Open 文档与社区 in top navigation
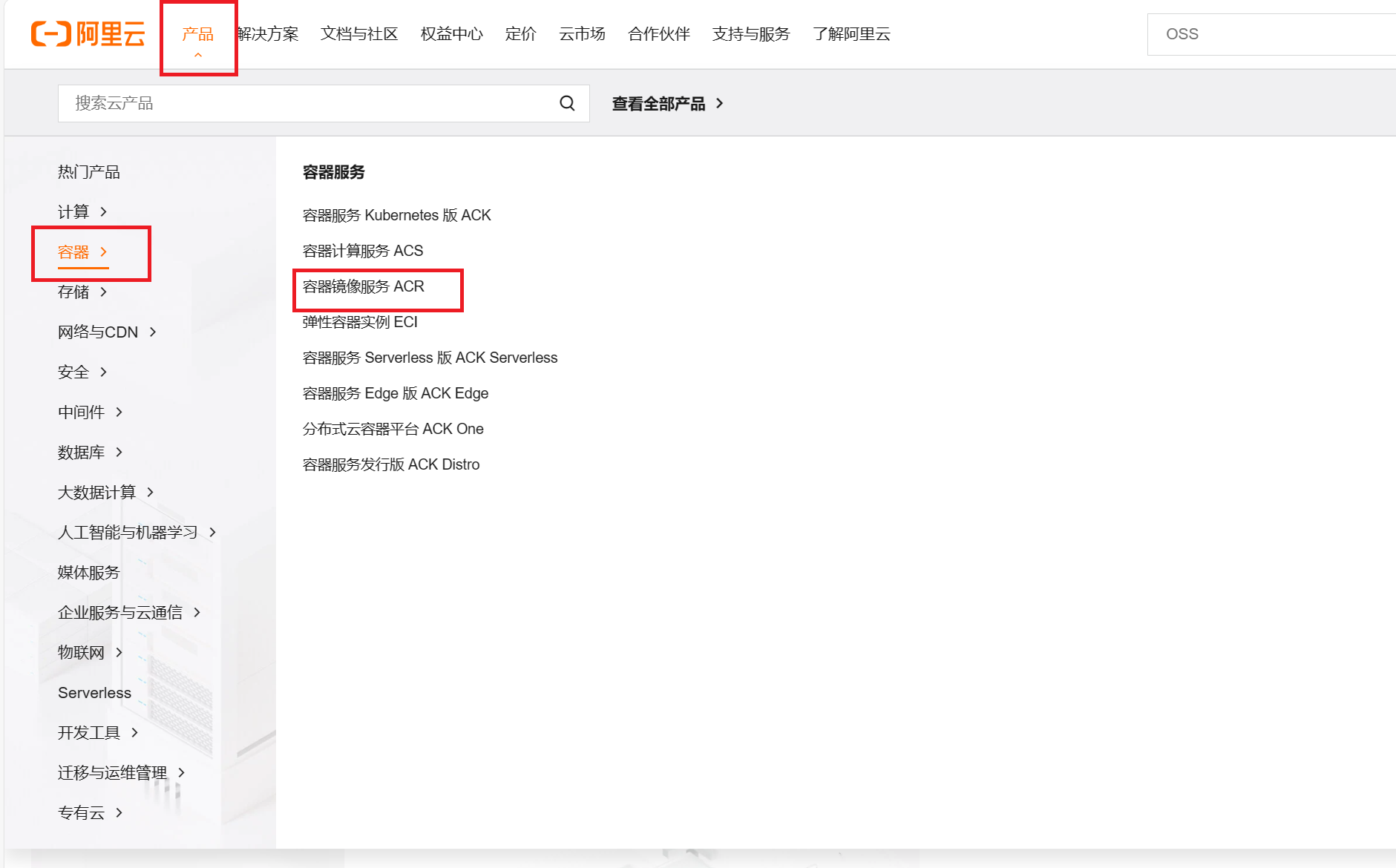Image resolution: width=1396 pixels, height=868 pixels. click(359, 34)
